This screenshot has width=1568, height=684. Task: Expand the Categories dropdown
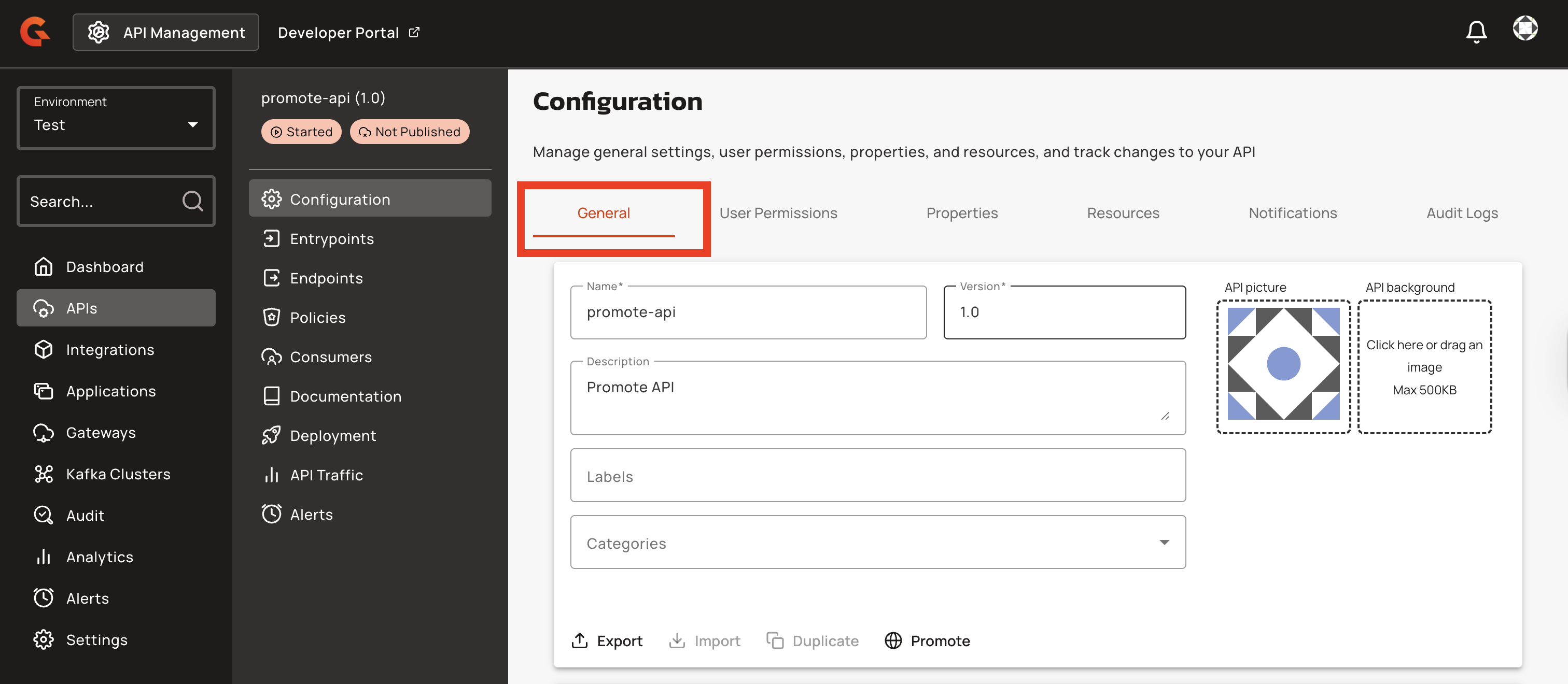click(877, 543)
